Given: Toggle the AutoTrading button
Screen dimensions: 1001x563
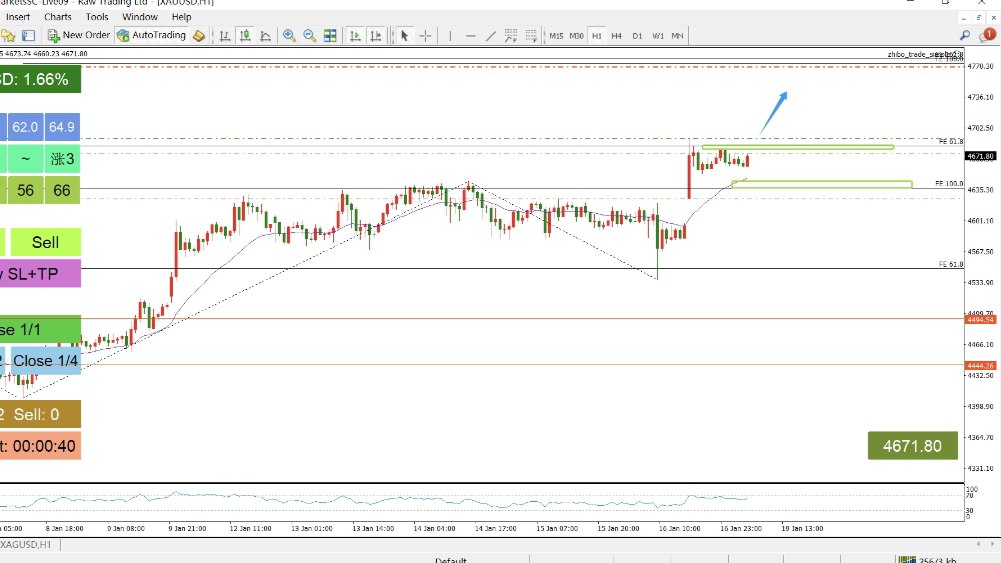Looking at the screenshot, I should click(x=151, y=35).
